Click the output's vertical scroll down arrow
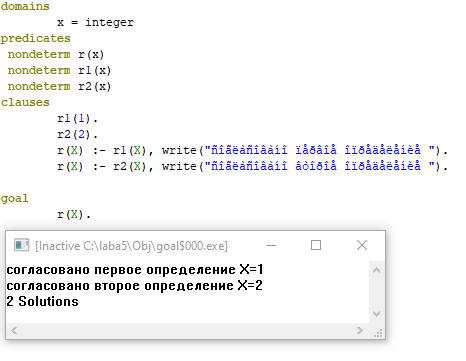The image size is (466, 361). [x=376, y=314]
